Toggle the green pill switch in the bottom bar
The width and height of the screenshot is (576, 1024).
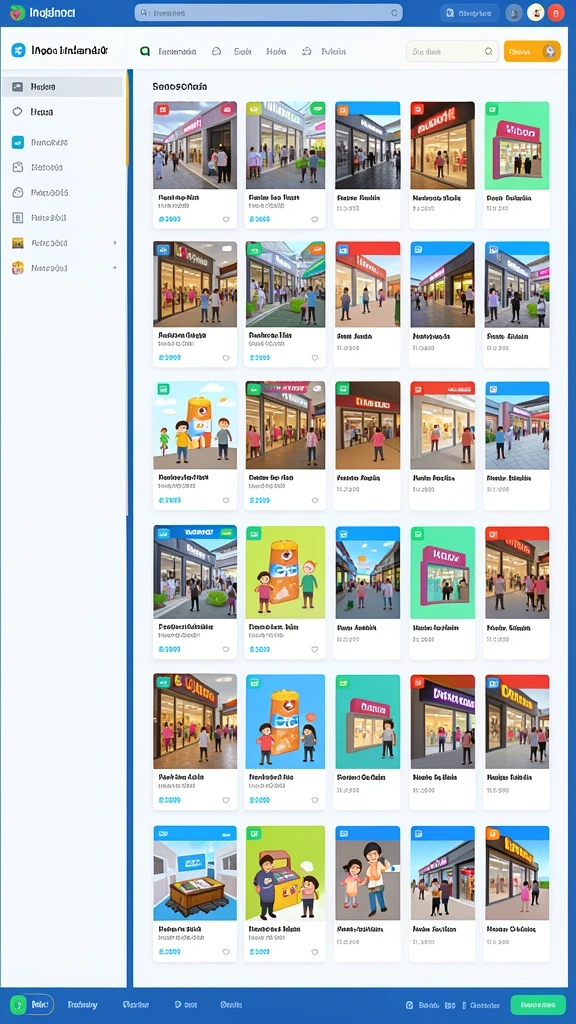[x=31, y=1004]
